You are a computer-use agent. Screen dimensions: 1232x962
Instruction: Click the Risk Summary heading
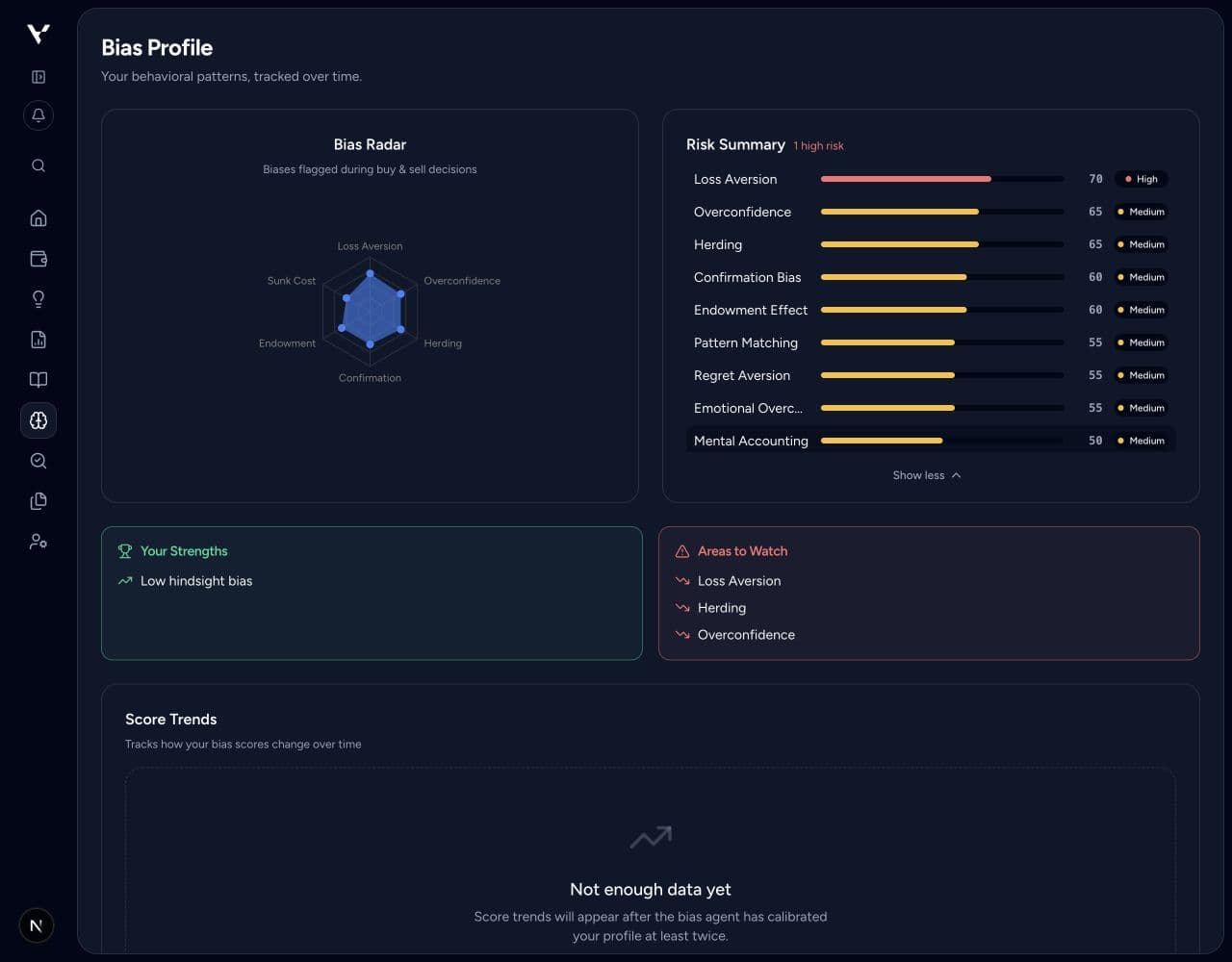[735, 144]
